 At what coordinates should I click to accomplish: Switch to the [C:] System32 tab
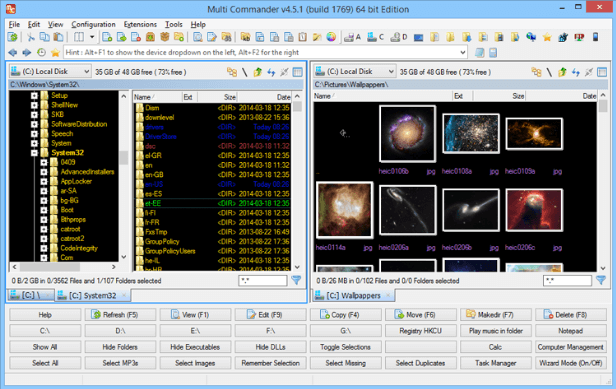(x=93, y=295)
